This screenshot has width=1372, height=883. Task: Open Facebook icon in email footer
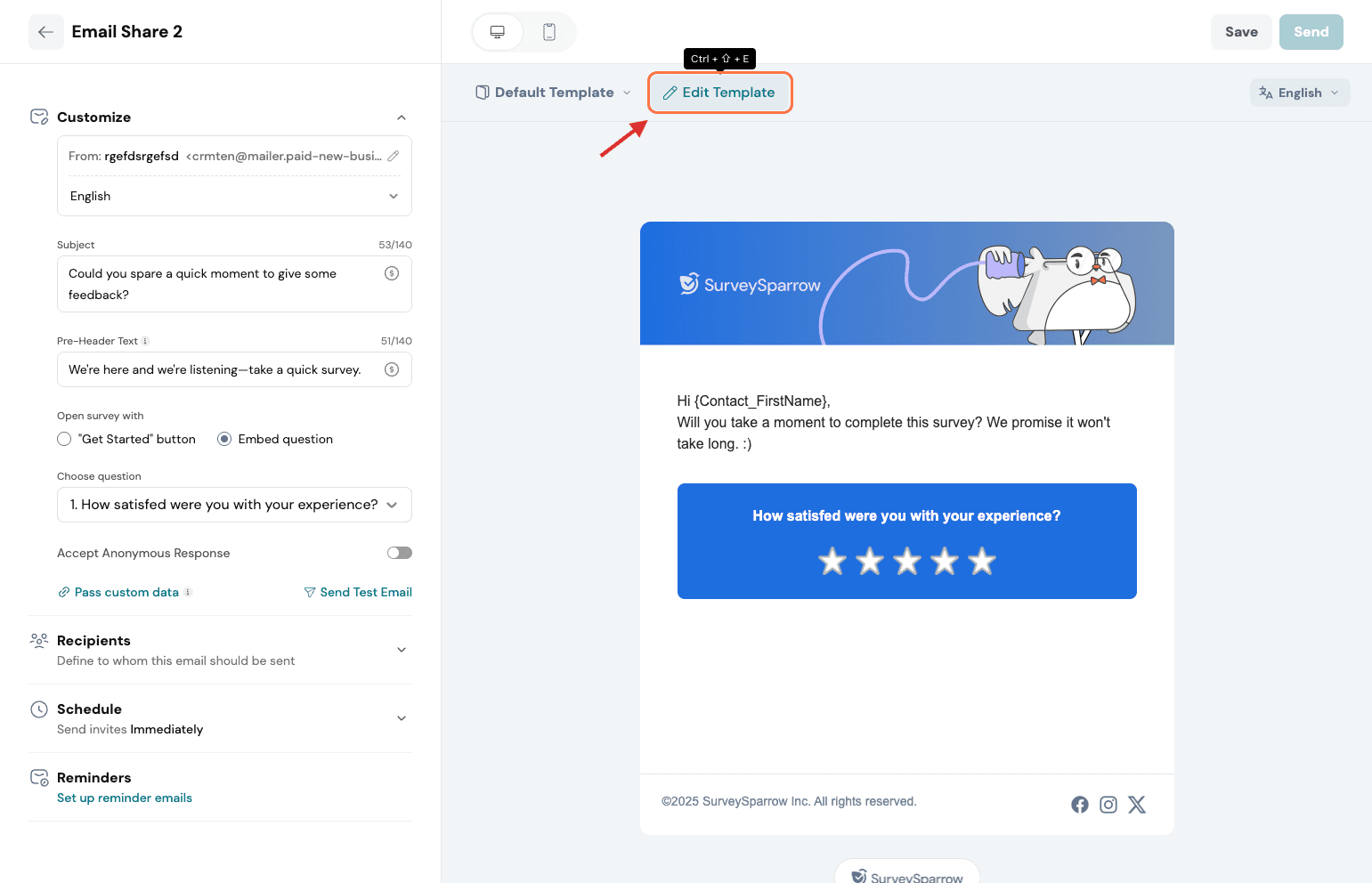click(1079, 805)
